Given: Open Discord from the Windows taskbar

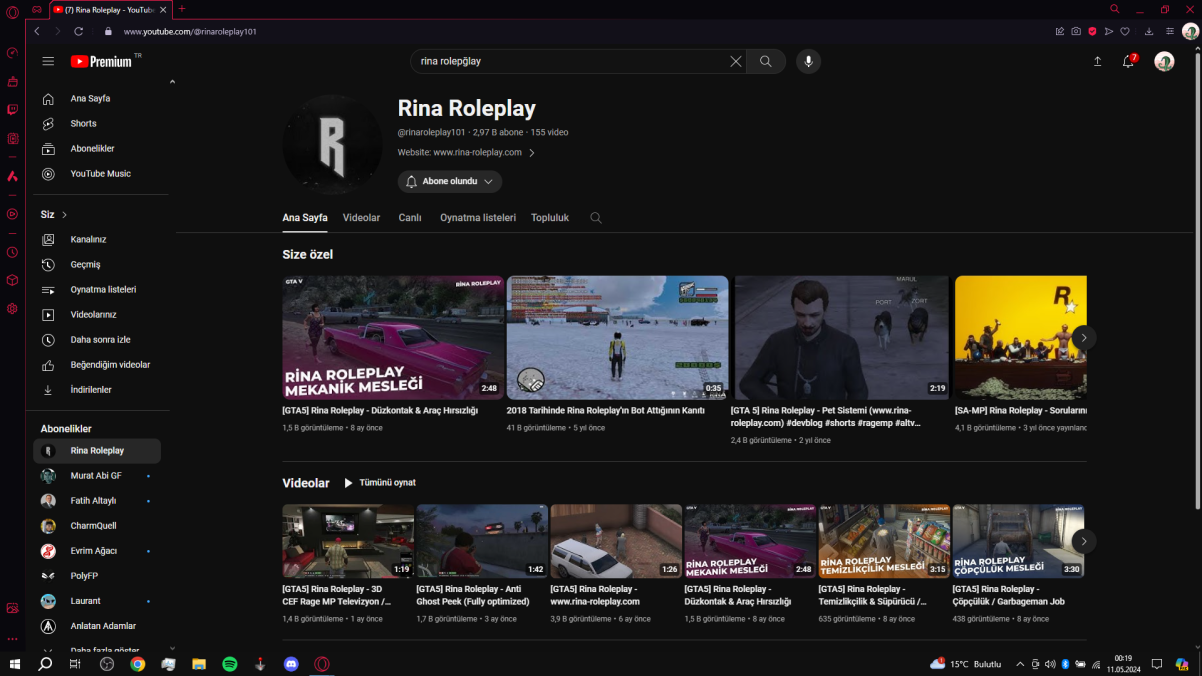Looking at the screenshot, I should (291, 664).
